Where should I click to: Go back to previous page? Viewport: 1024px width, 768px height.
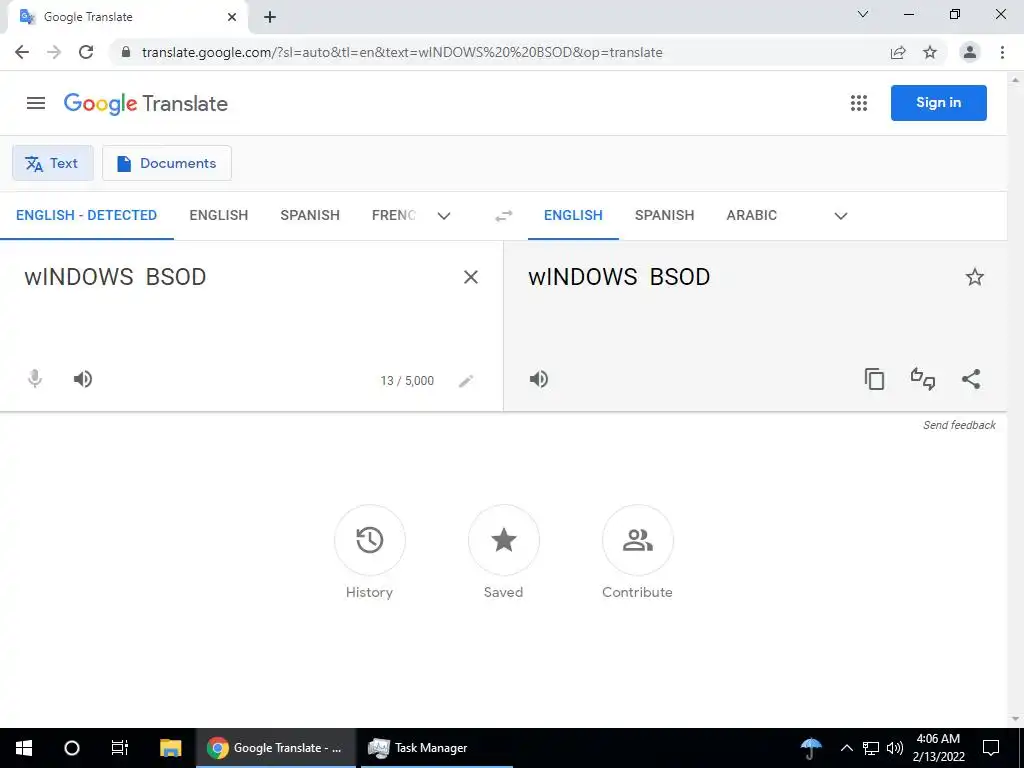coord(22,52)
